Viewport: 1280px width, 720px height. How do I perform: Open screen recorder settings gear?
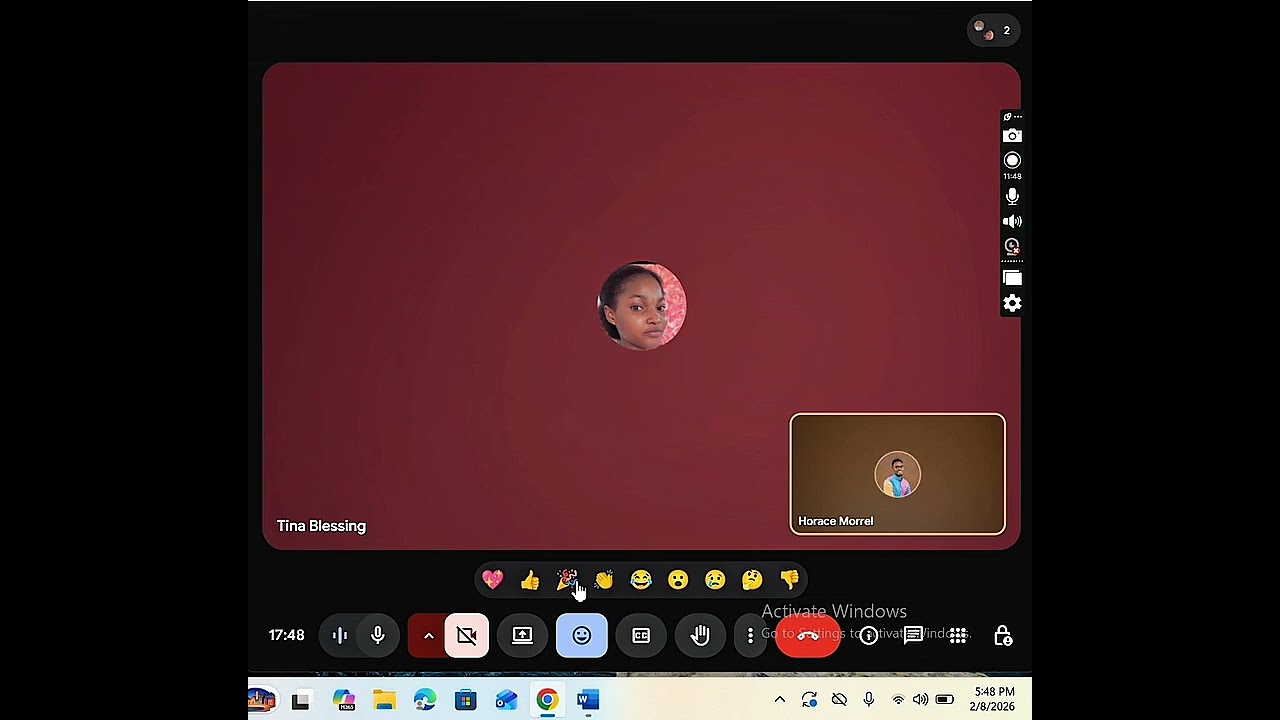click(1012, 303)
